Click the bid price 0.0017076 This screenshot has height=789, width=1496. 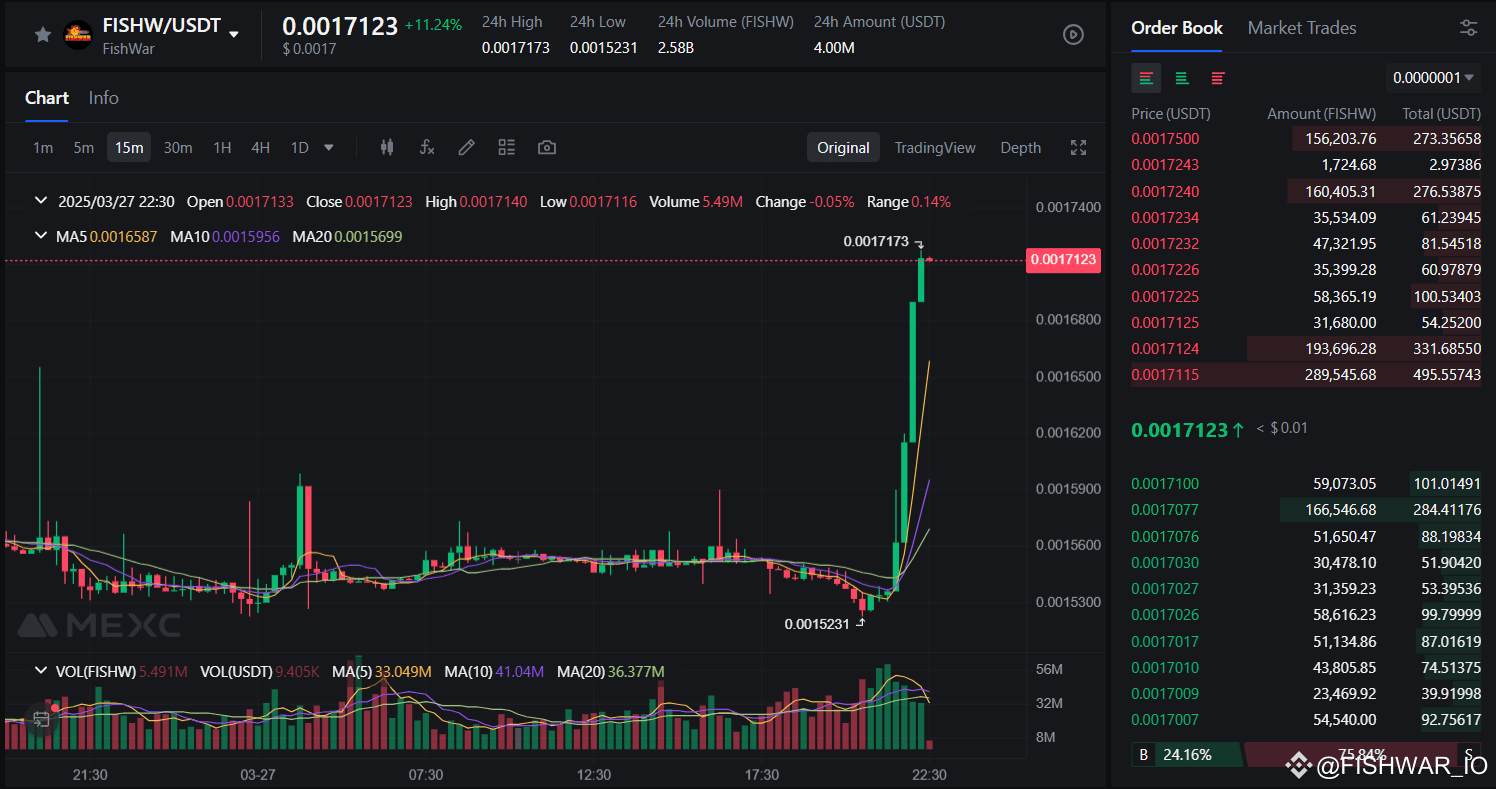click(x=1165, y=537)
